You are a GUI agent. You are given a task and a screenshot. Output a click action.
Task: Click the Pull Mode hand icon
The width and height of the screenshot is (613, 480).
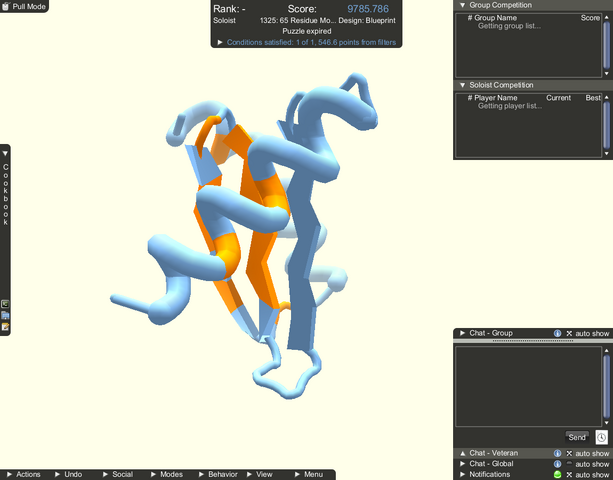click(5, 6)
